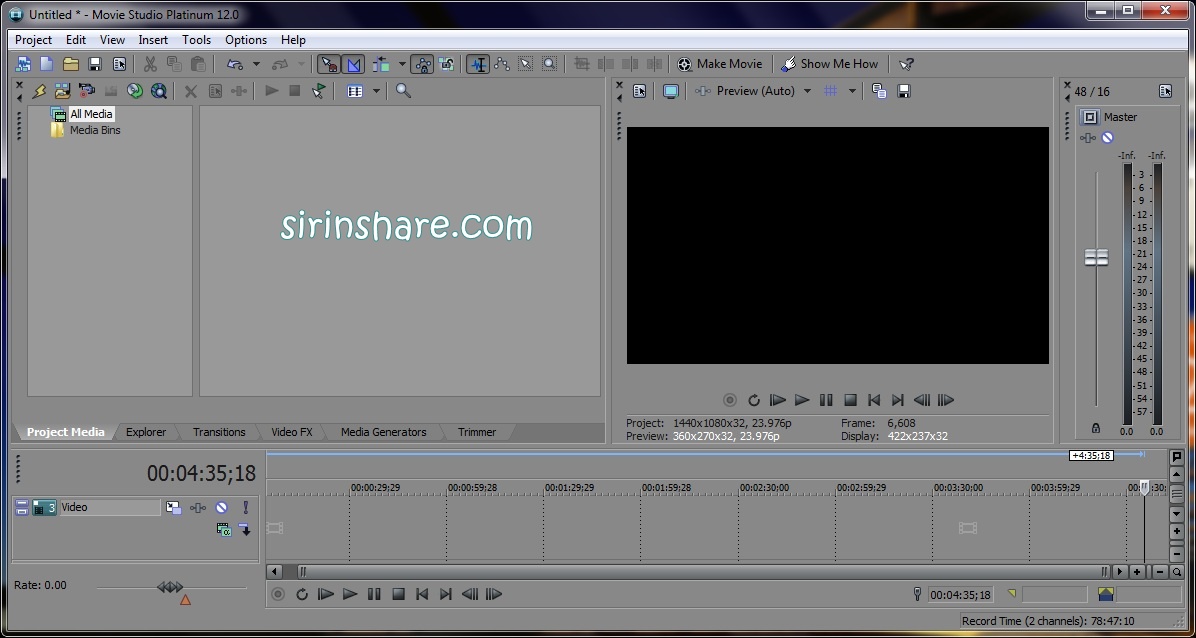Copy preview snapshot to clipboard
The height and width of the screenshot is (638, 1196).
(879, 92)
